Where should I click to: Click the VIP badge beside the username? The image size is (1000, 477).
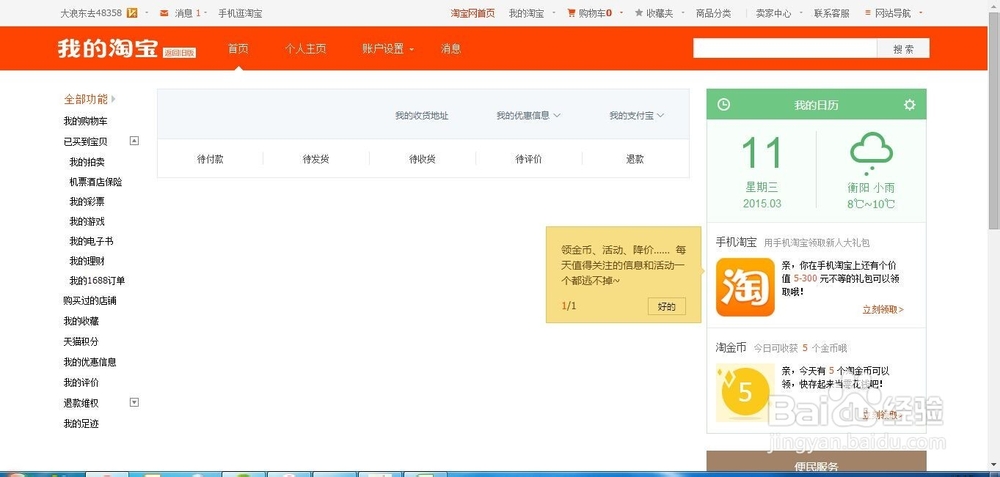(x=132, y=13)
